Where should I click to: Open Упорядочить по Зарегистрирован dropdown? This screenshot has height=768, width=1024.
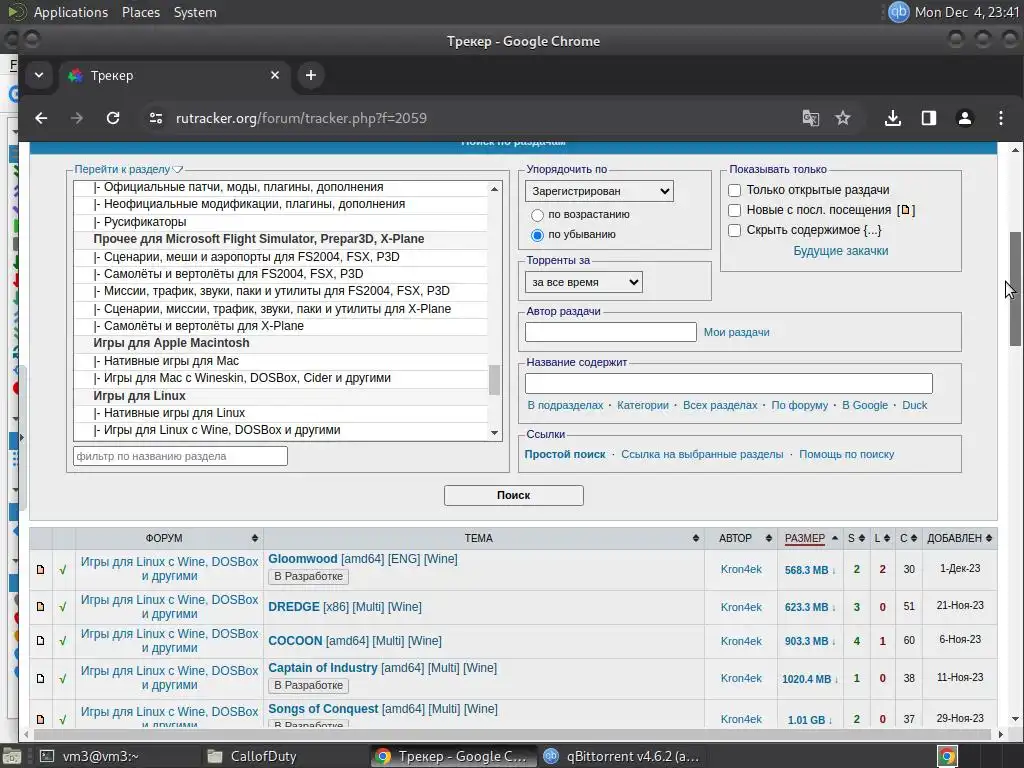click(x=599, y=191)
